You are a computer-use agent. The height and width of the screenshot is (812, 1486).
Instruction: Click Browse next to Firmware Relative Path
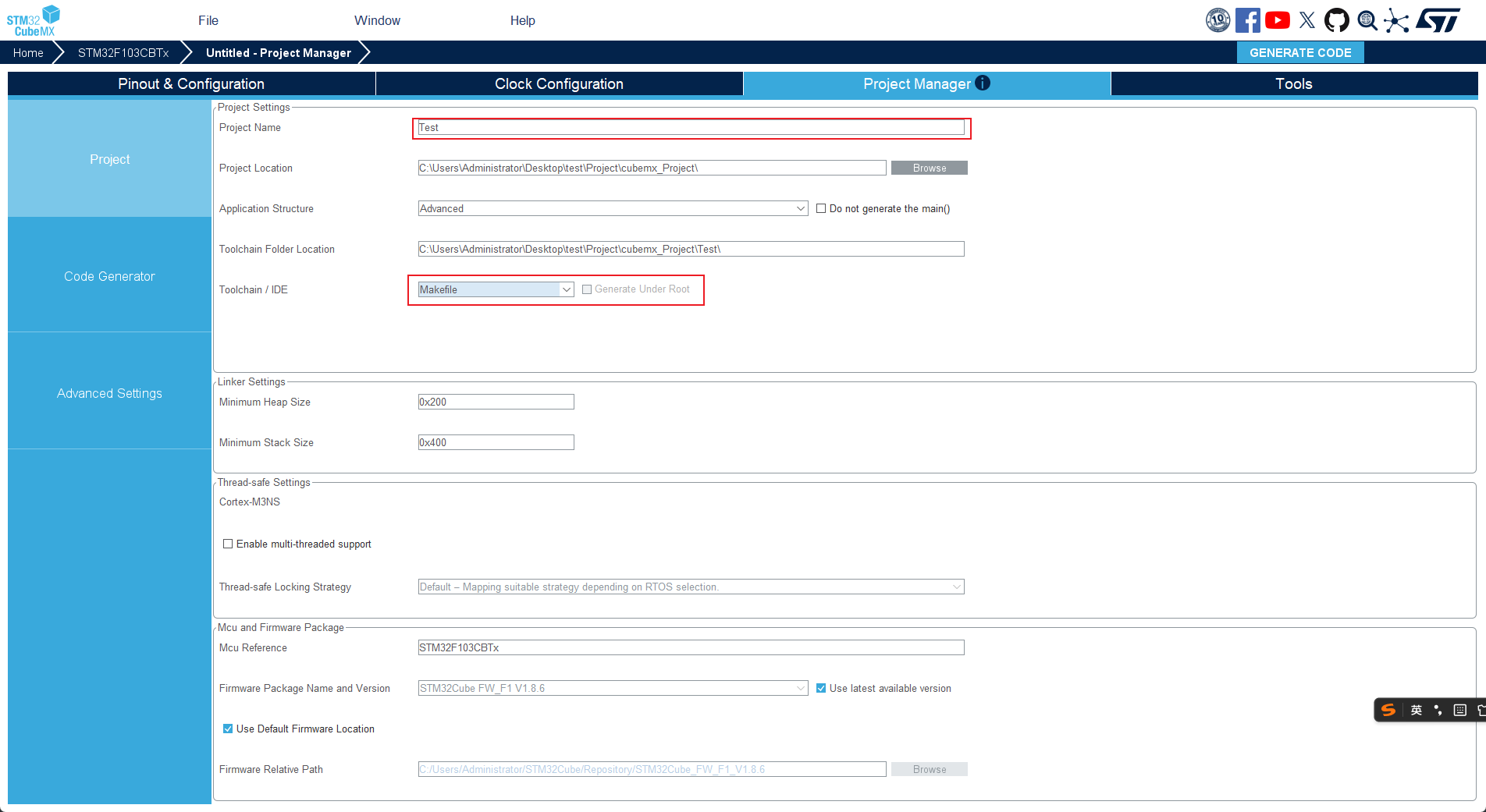[930, 769]
